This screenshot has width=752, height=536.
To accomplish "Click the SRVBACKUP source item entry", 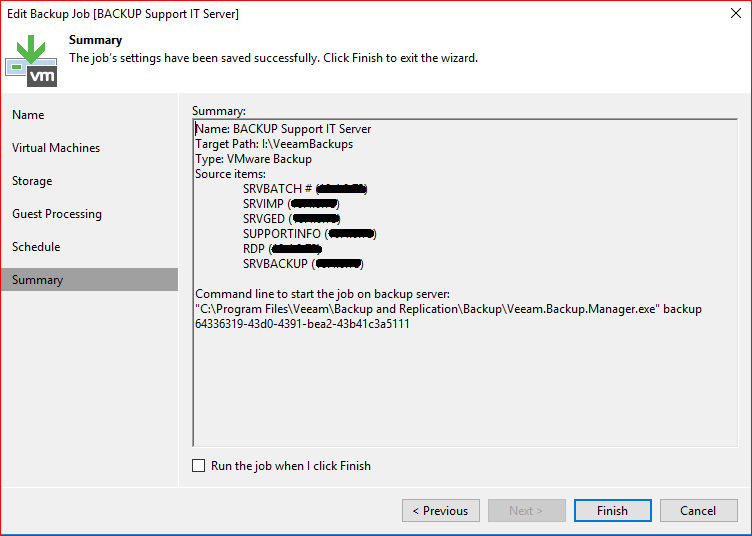I will click(277, 264).
